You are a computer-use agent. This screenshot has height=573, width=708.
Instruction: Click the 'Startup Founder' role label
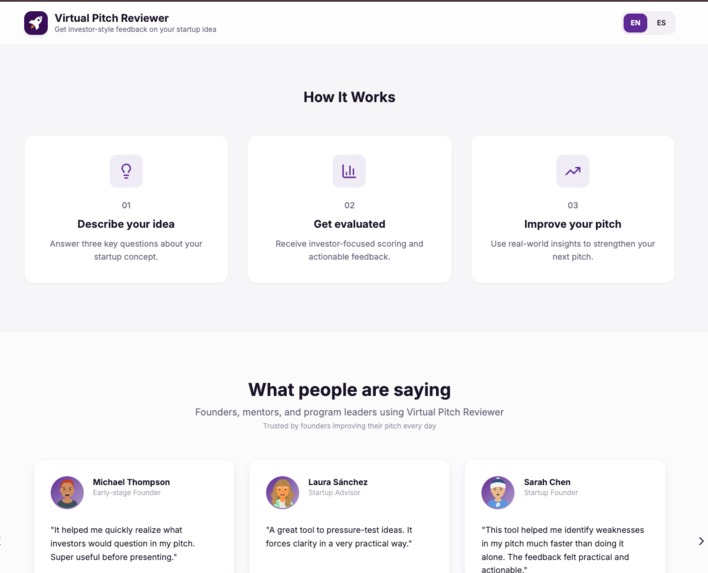[x=551, y=493]
